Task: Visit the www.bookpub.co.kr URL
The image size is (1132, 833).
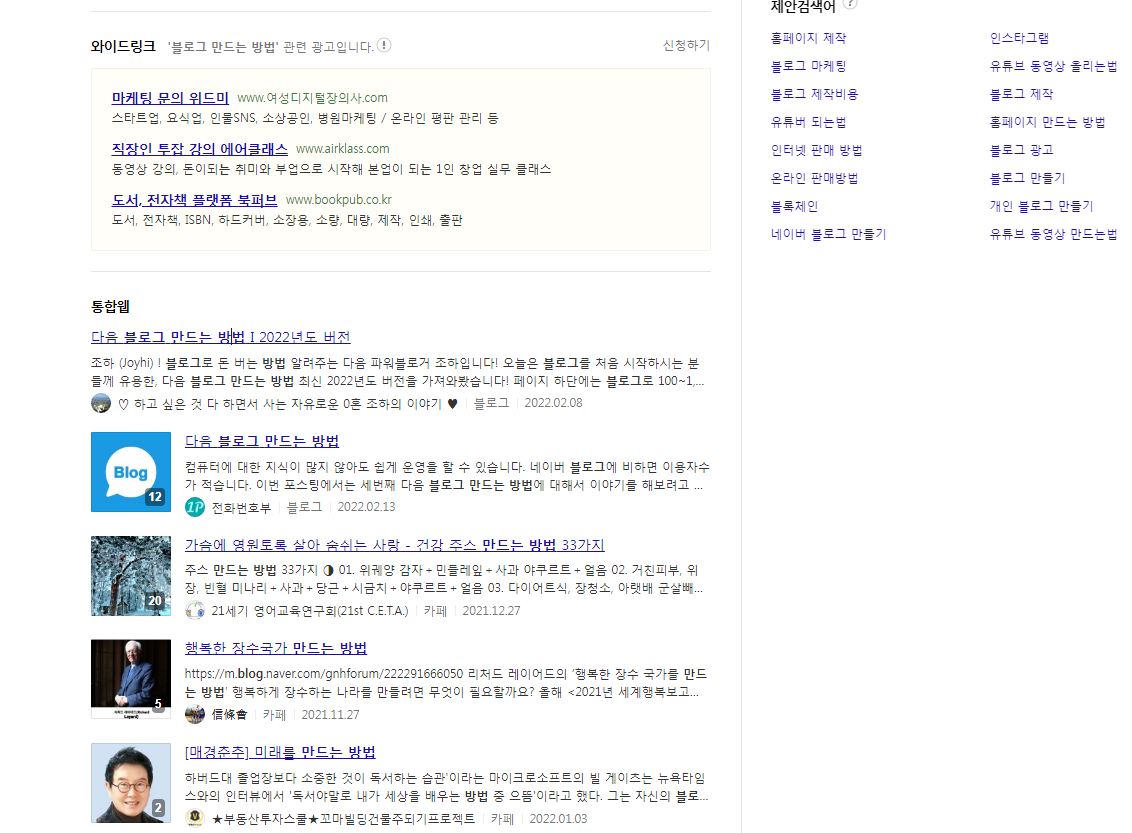Action: coord(339,200)
